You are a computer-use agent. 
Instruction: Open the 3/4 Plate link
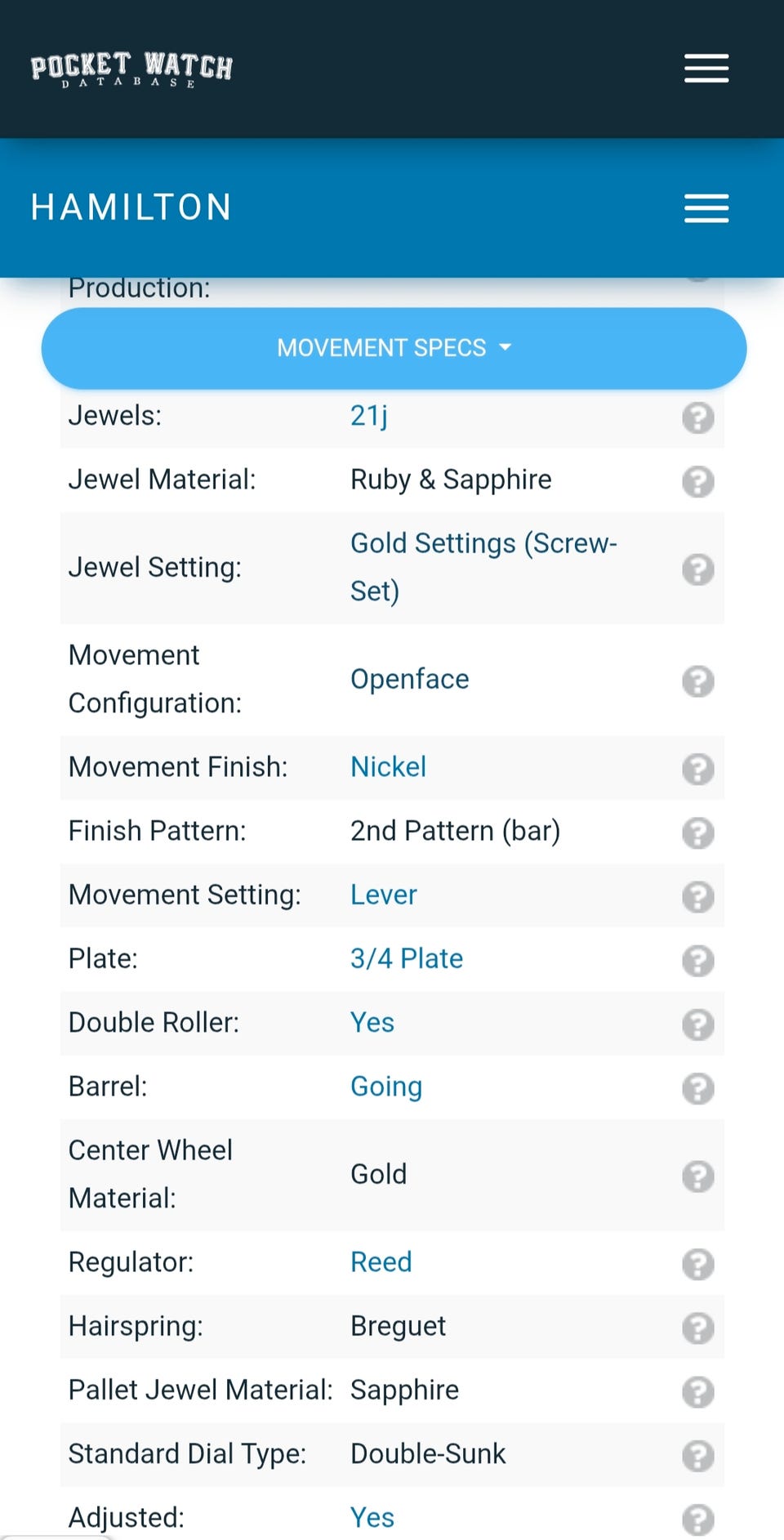407,958
